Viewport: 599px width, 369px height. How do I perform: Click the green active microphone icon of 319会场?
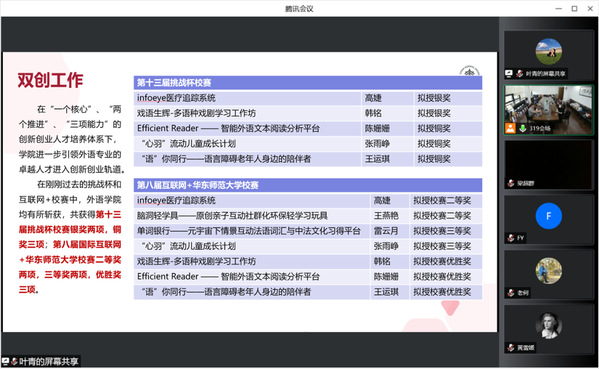click(x=523, y=128)
